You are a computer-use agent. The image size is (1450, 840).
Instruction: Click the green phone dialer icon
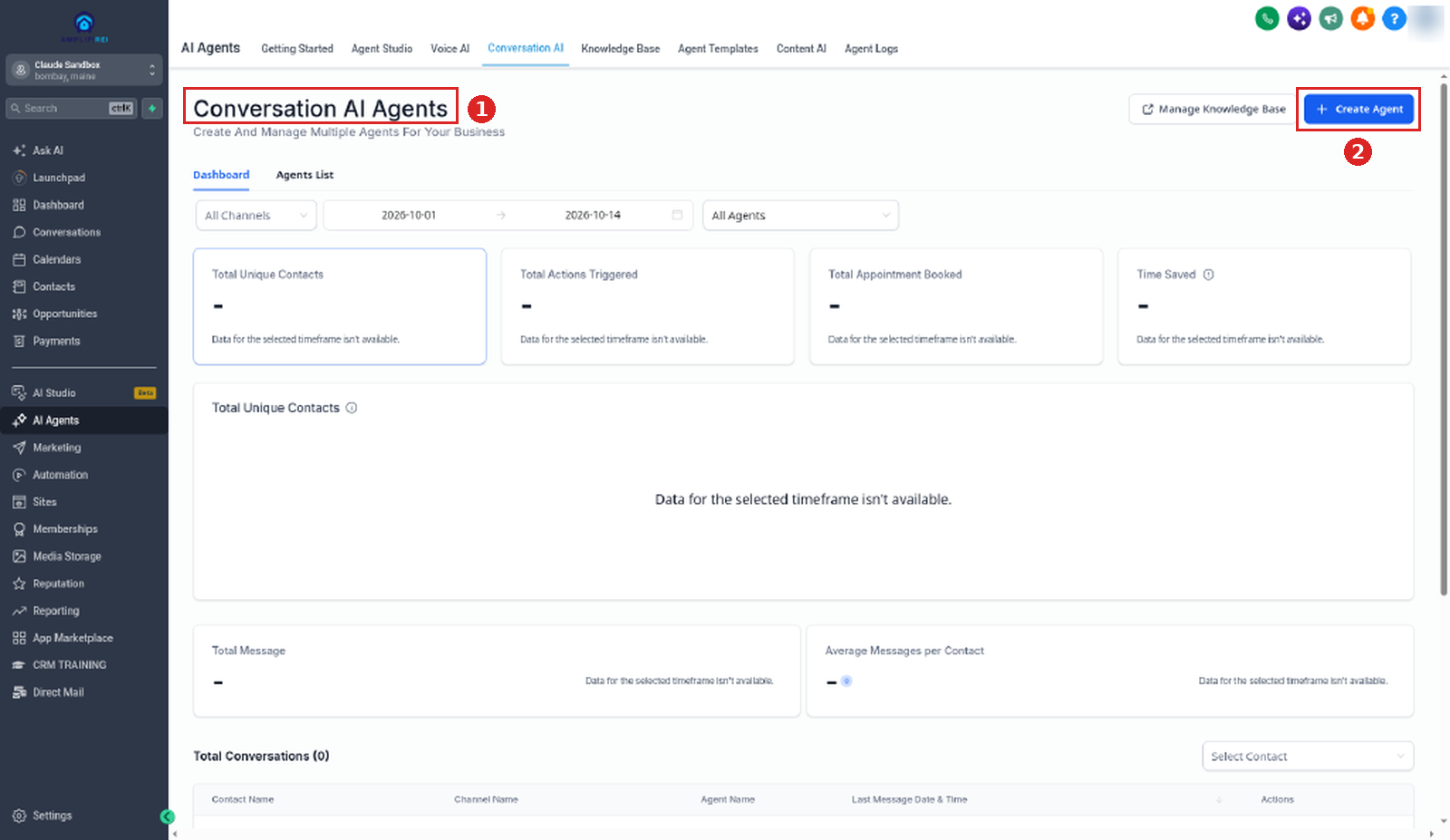coord(1267,18)
